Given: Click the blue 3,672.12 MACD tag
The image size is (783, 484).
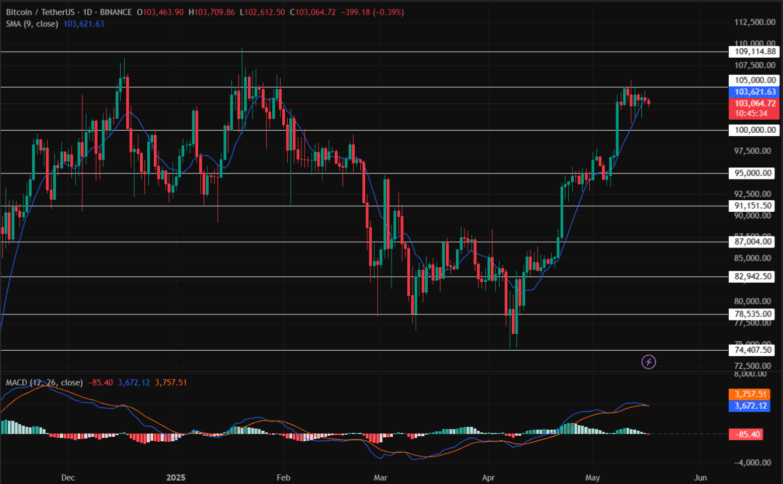Looking at the screenshot, I should (750, 406).
